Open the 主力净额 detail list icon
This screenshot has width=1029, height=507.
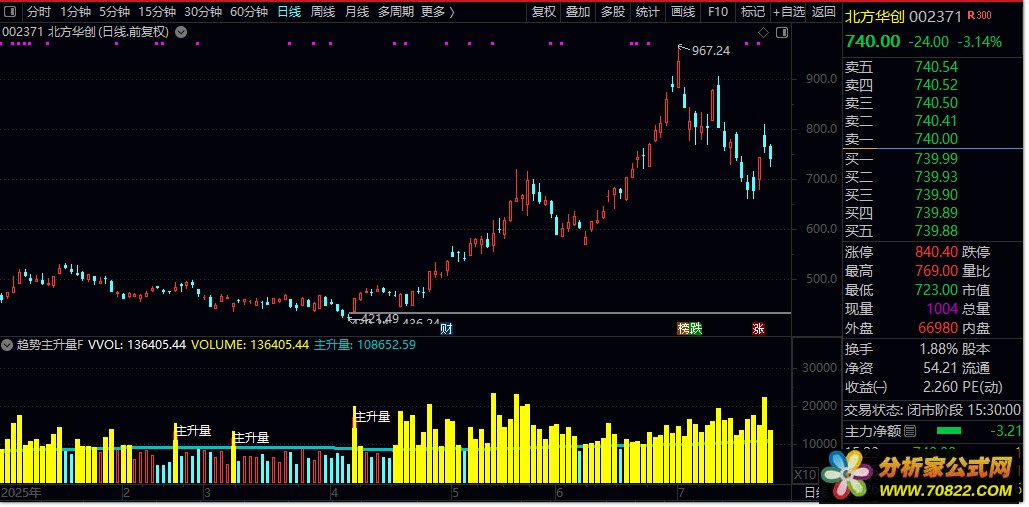910,431
